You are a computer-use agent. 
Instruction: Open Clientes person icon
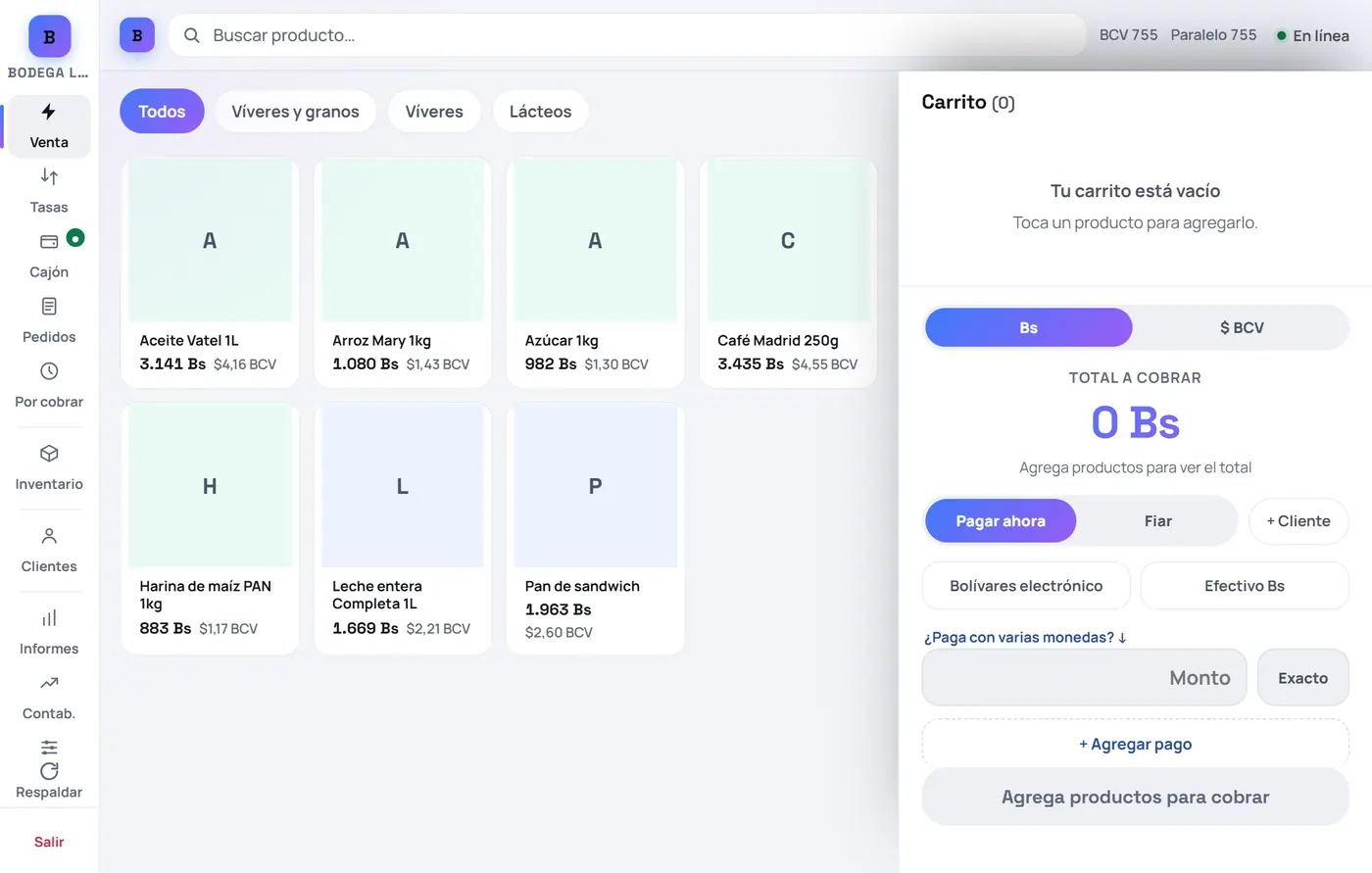[x=49, y=536]
